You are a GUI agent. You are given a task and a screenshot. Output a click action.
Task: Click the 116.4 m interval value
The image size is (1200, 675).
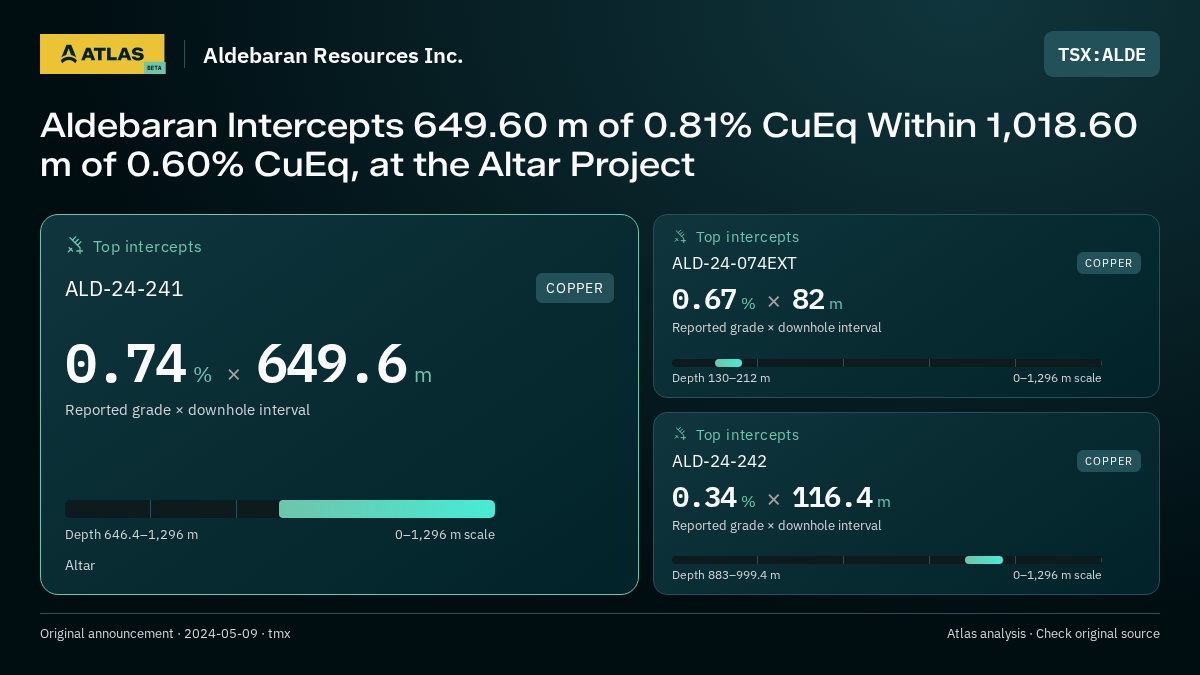point(841,497)
